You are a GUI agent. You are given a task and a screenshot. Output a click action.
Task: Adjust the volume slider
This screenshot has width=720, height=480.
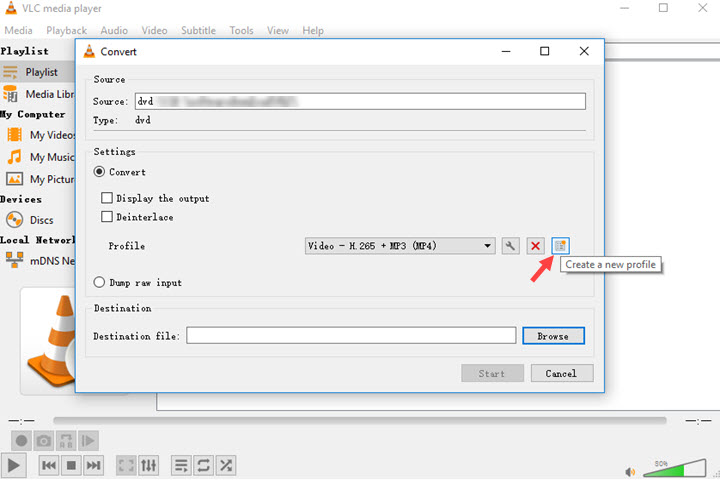(674, 469)
